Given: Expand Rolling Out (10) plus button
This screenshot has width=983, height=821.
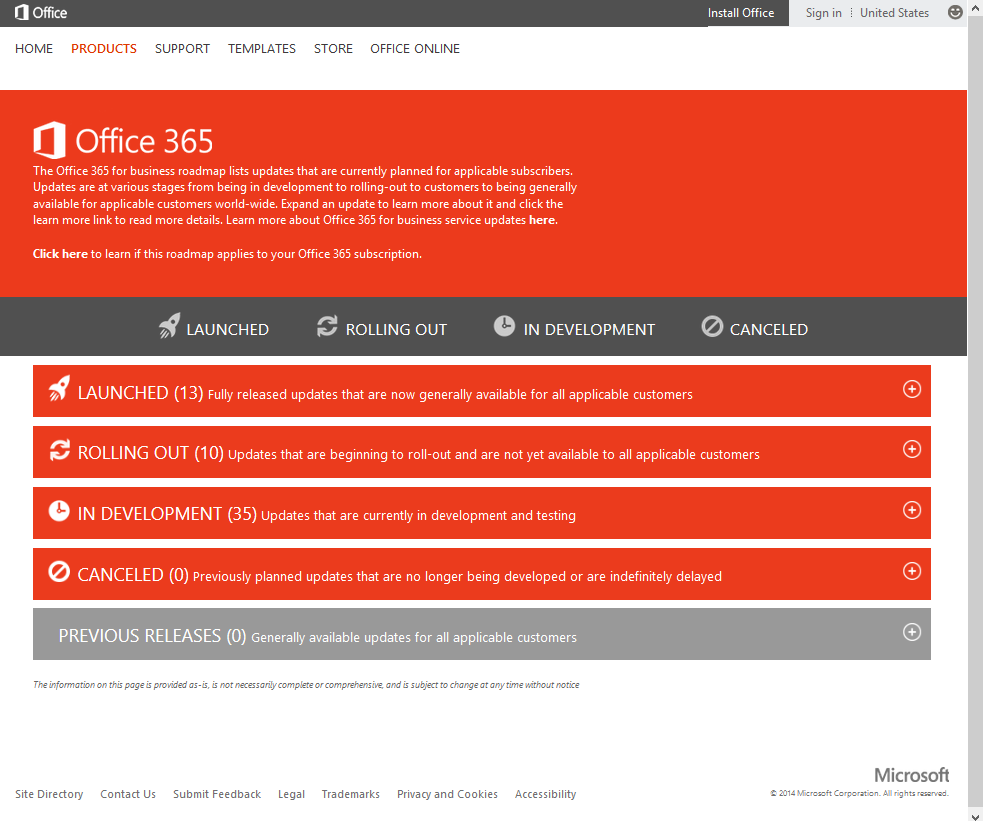Looking at the screenshot, I should (912, 449).
